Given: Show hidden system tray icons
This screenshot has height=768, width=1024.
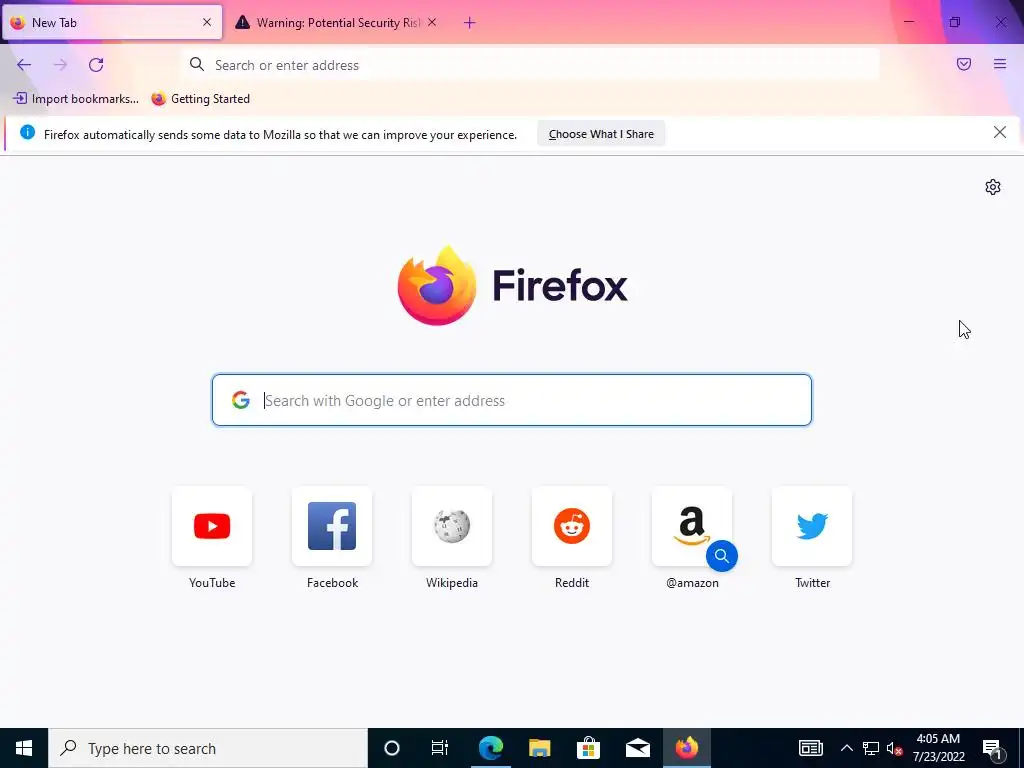Looking at the screenshot, I should point(846,748).
